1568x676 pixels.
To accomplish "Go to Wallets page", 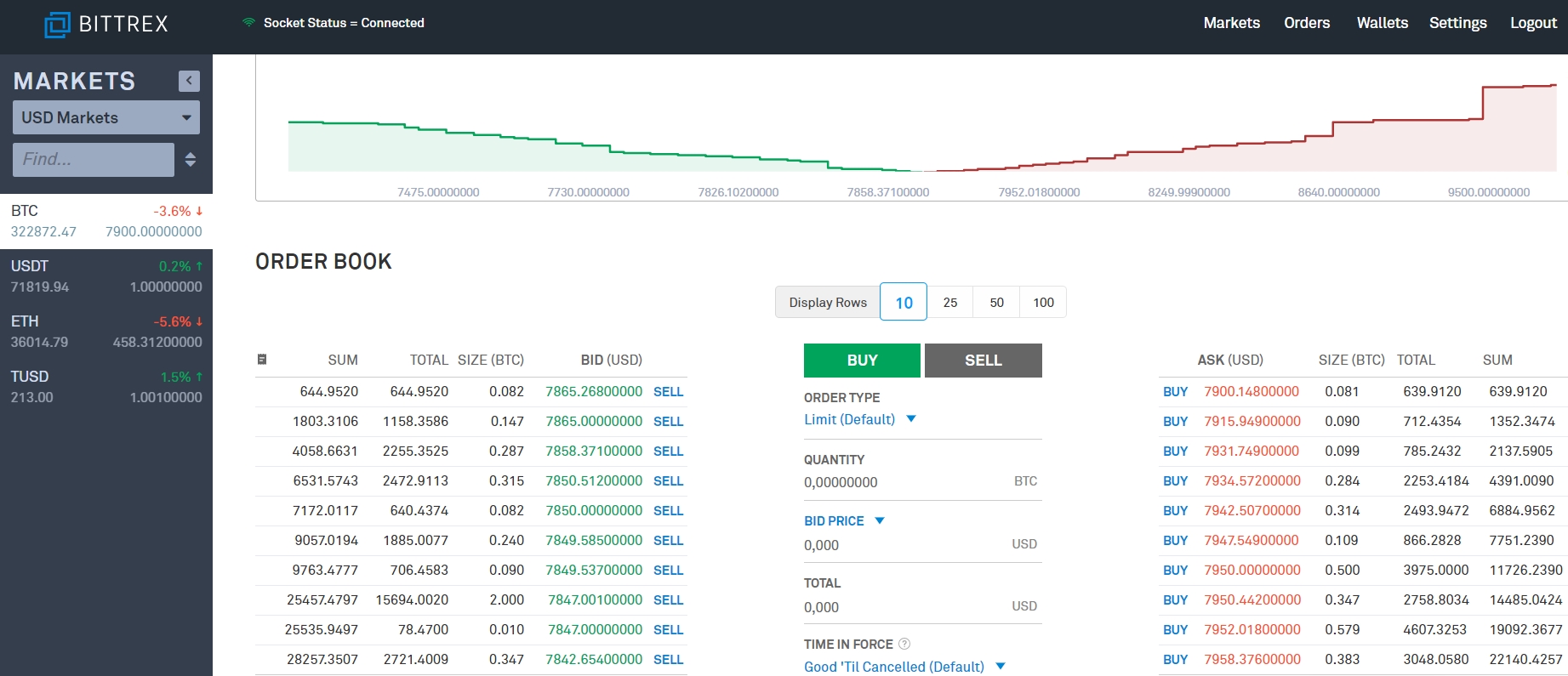I will (1382, 23).
